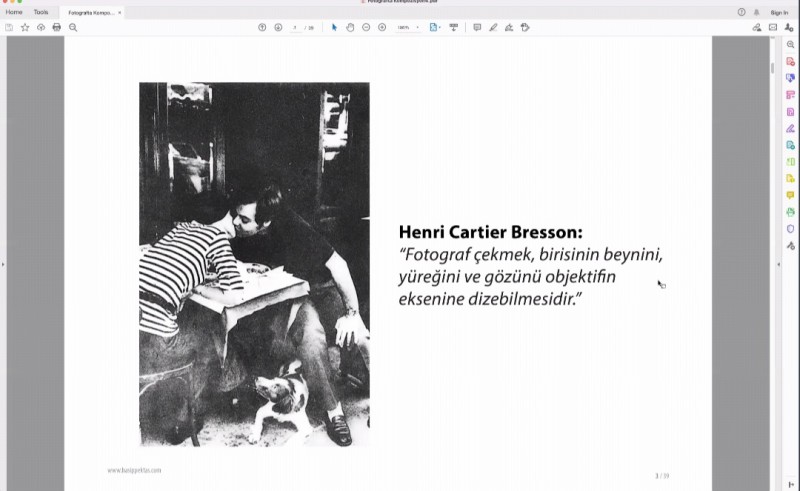Expand the left navigation pane
The image size is (800, 491).
tap(3, 264)
